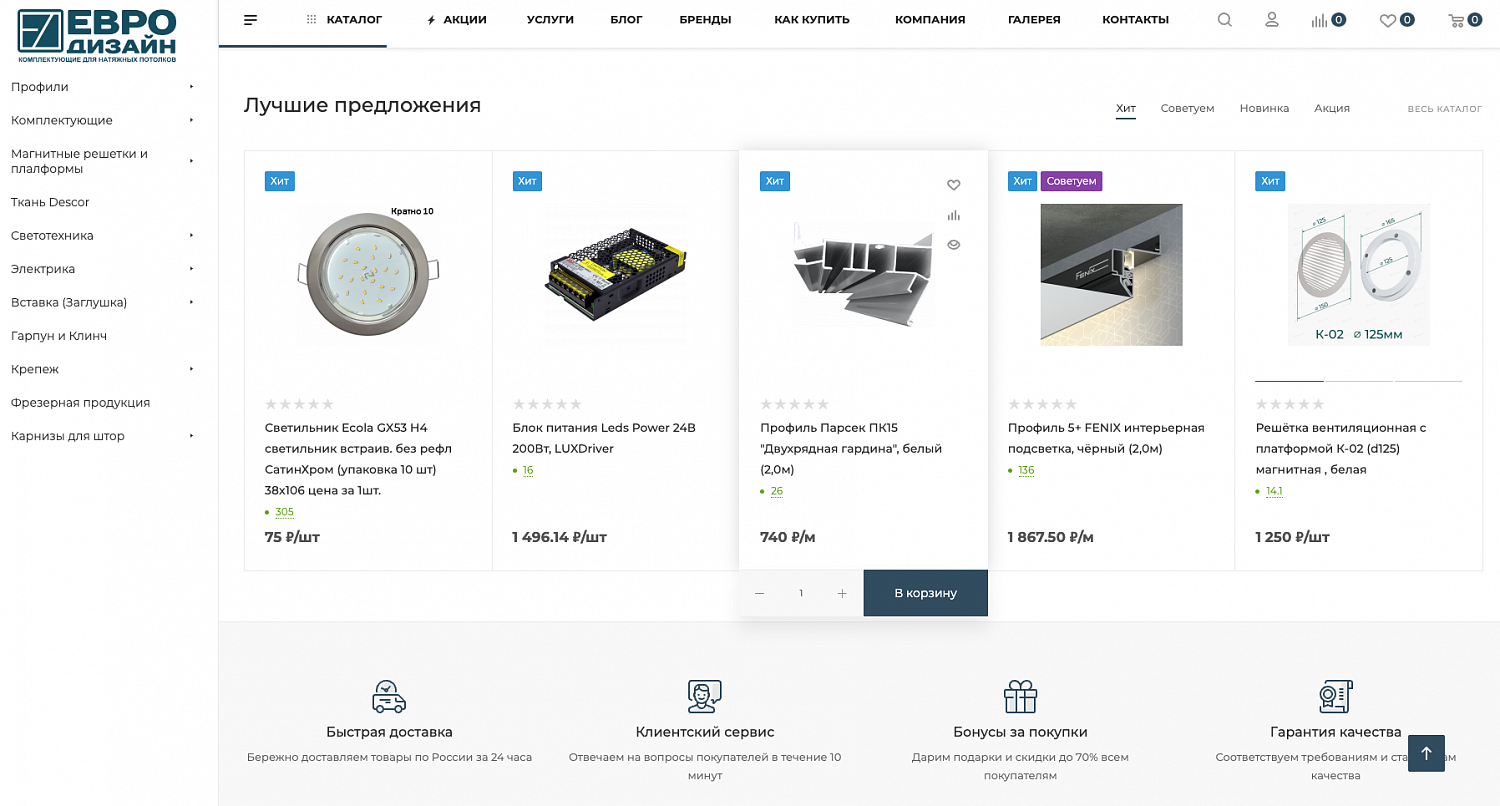Click the Быстрая доставка truck icon

389,696
